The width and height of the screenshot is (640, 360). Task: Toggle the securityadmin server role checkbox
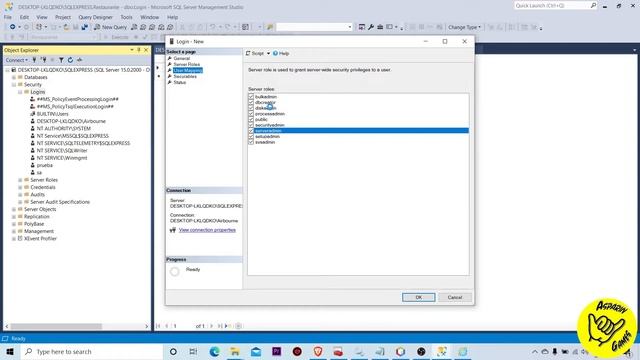click(251, 125)
